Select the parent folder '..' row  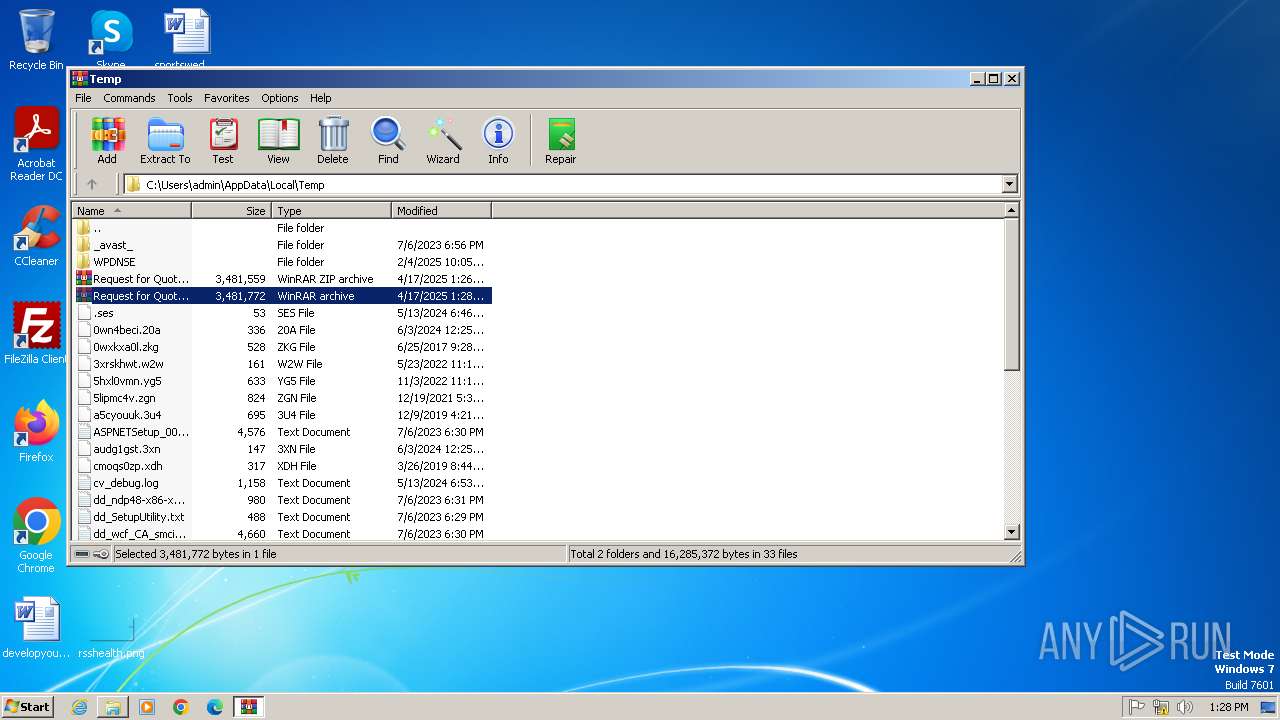pos(282,228)
